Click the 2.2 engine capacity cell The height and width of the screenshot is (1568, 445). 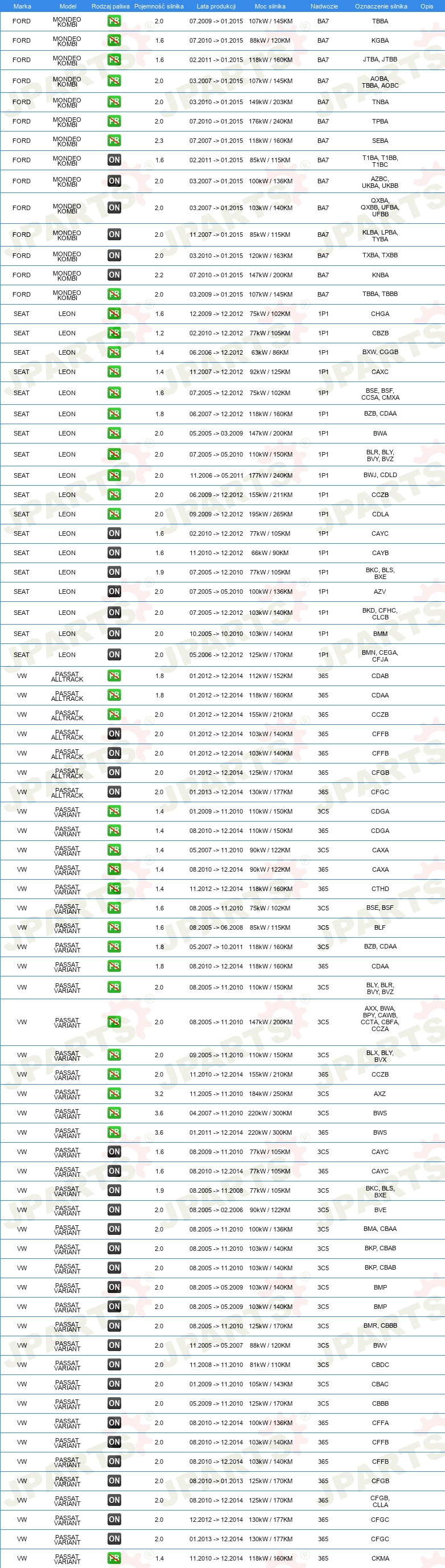coord(159,275)
